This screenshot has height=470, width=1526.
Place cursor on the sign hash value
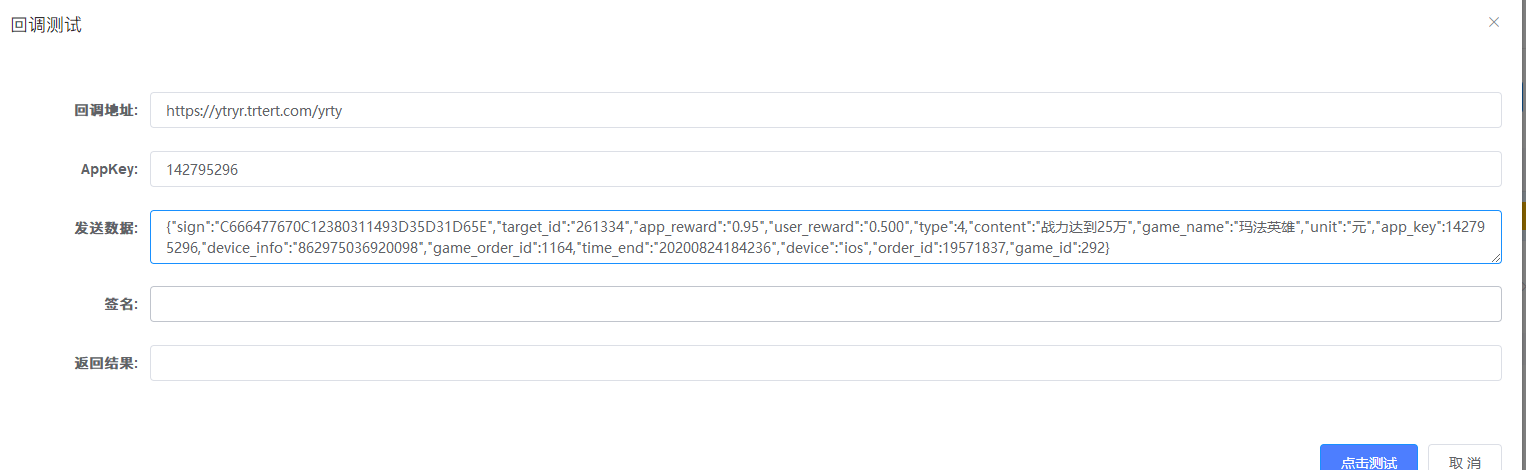(352, 227)
